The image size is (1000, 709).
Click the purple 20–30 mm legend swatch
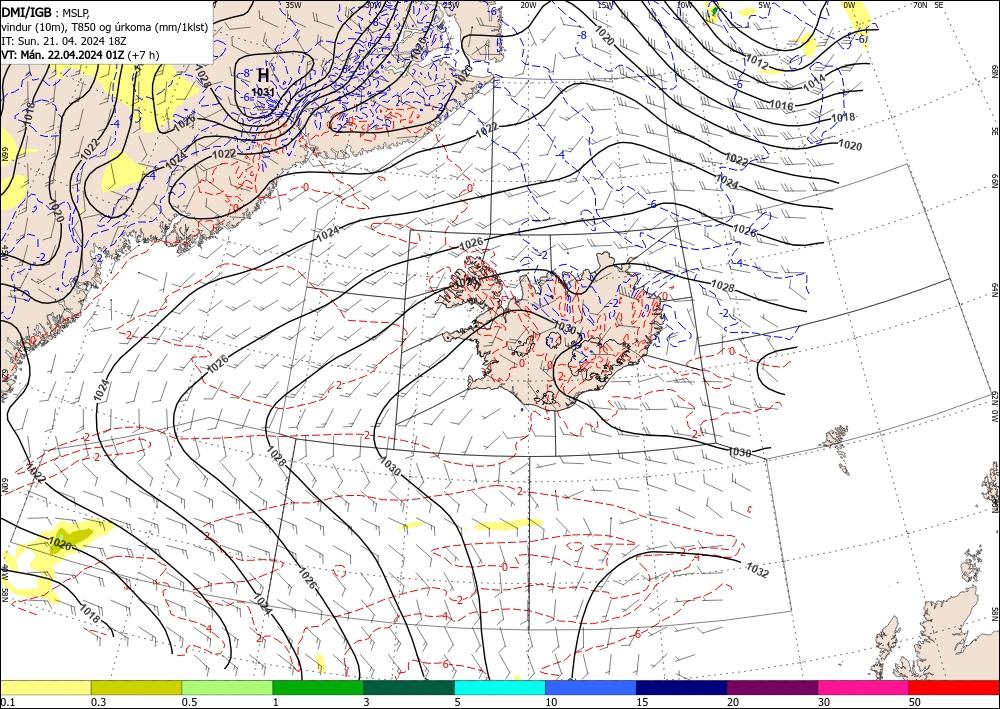point(772,687)
